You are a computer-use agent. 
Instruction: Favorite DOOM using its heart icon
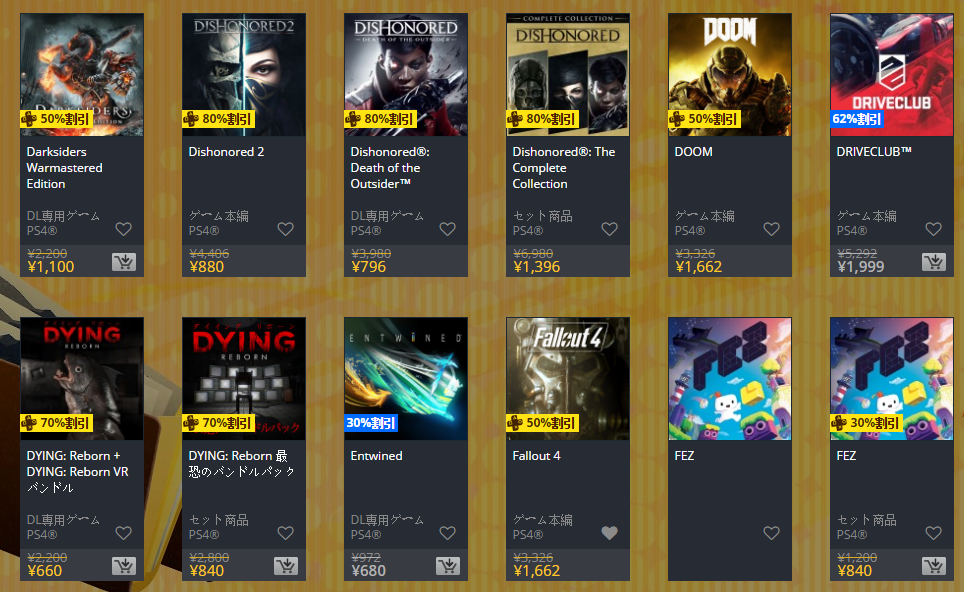tap(772, 229)
